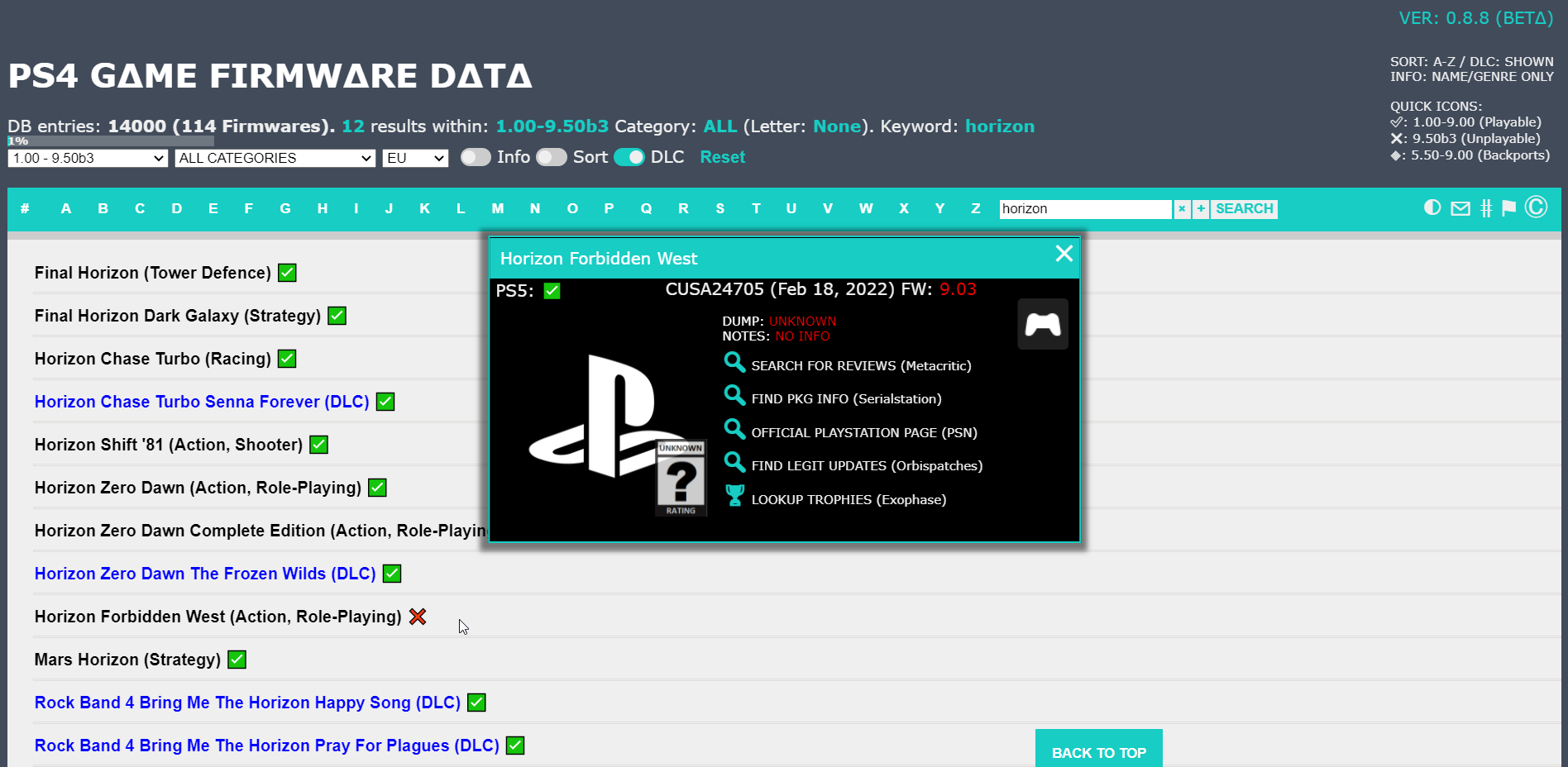Image resolution: width=1568 pixels, height=767 pixels.
Task: Click magnifier beside FIND LEGIT UPDATES
Action: tap(734, 462)
